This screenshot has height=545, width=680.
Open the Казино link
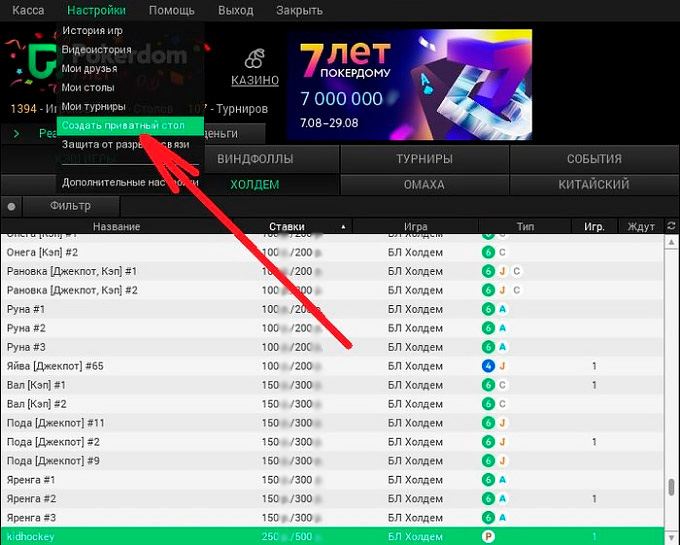(255, 81)
